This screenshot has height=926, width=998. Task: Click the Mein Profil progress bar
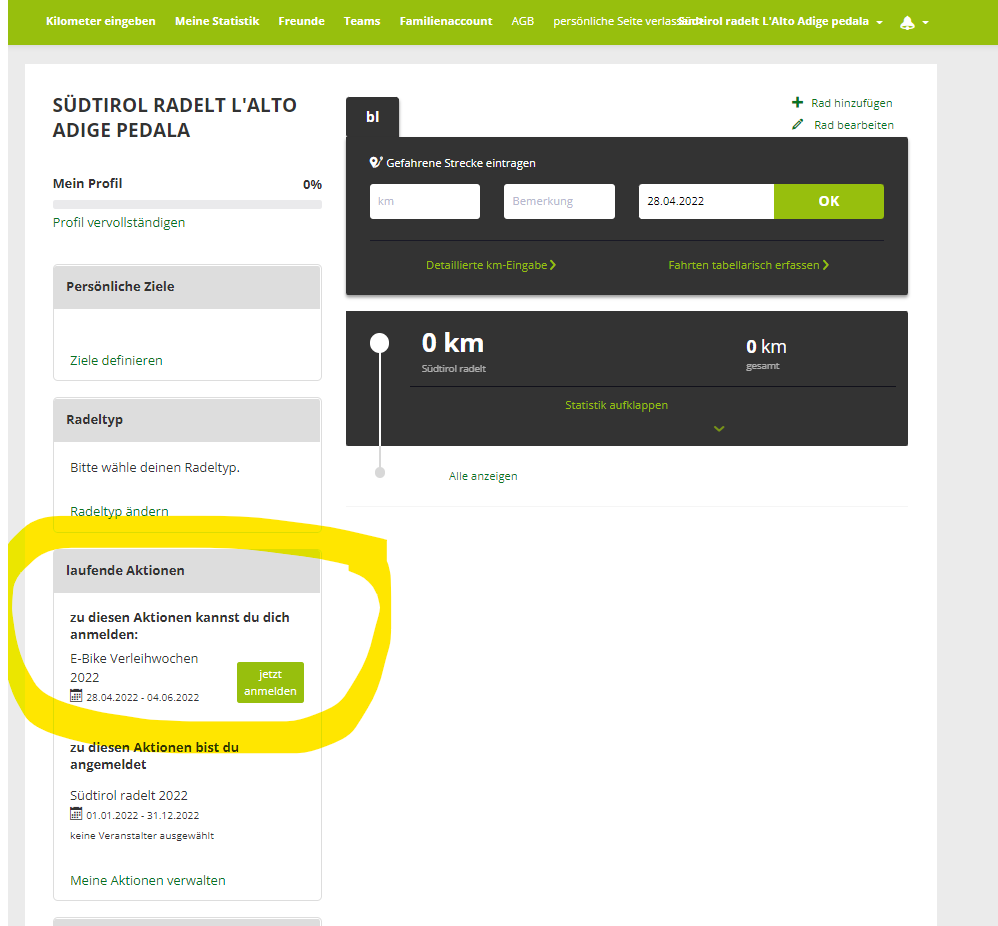point(187,204)
